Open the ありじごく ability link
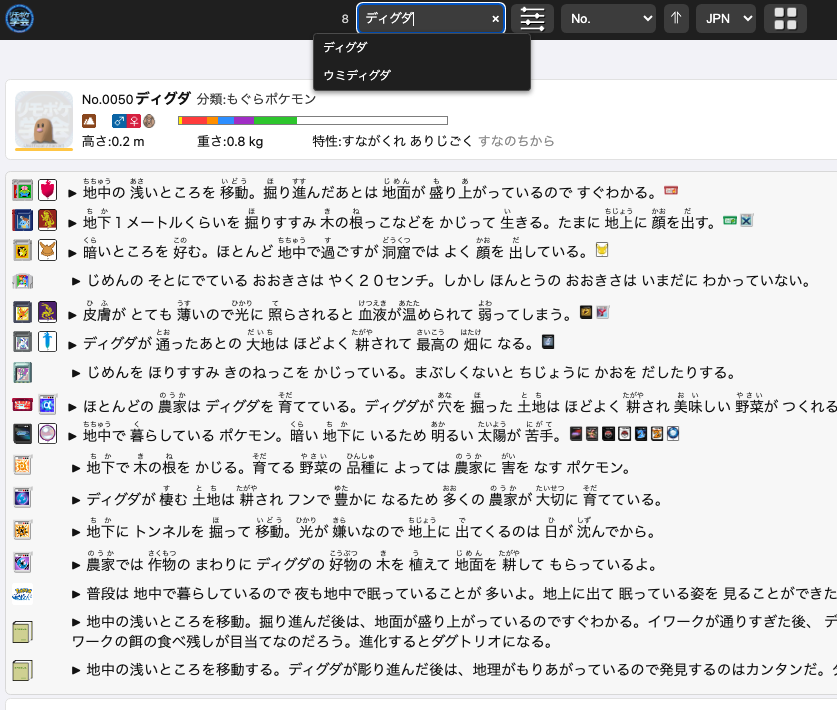 pyautogui.click(x=441, y=141)
